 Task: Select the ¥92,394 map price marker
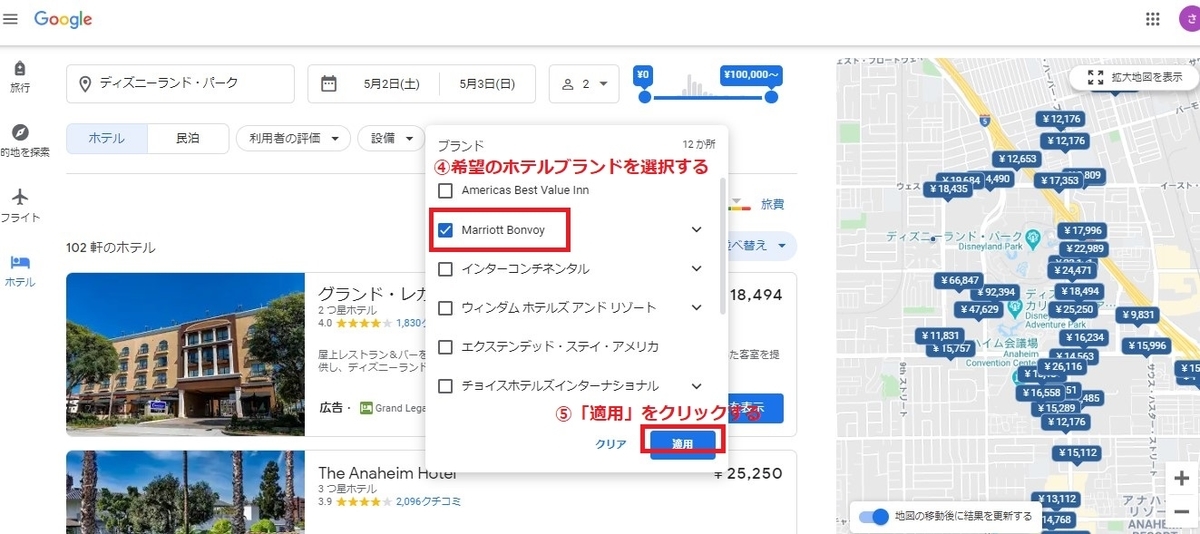click(x=995, y=292)
